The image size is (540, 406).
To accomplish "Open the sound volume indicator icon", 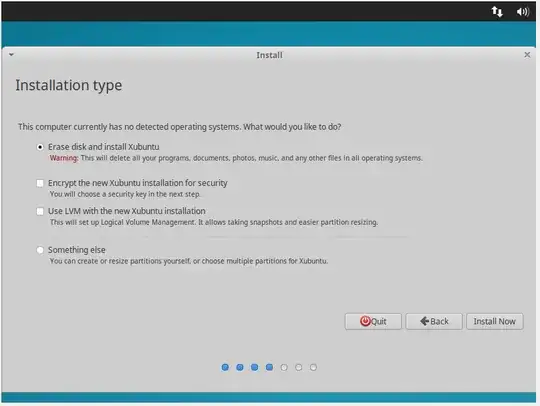I will (522, 12).
